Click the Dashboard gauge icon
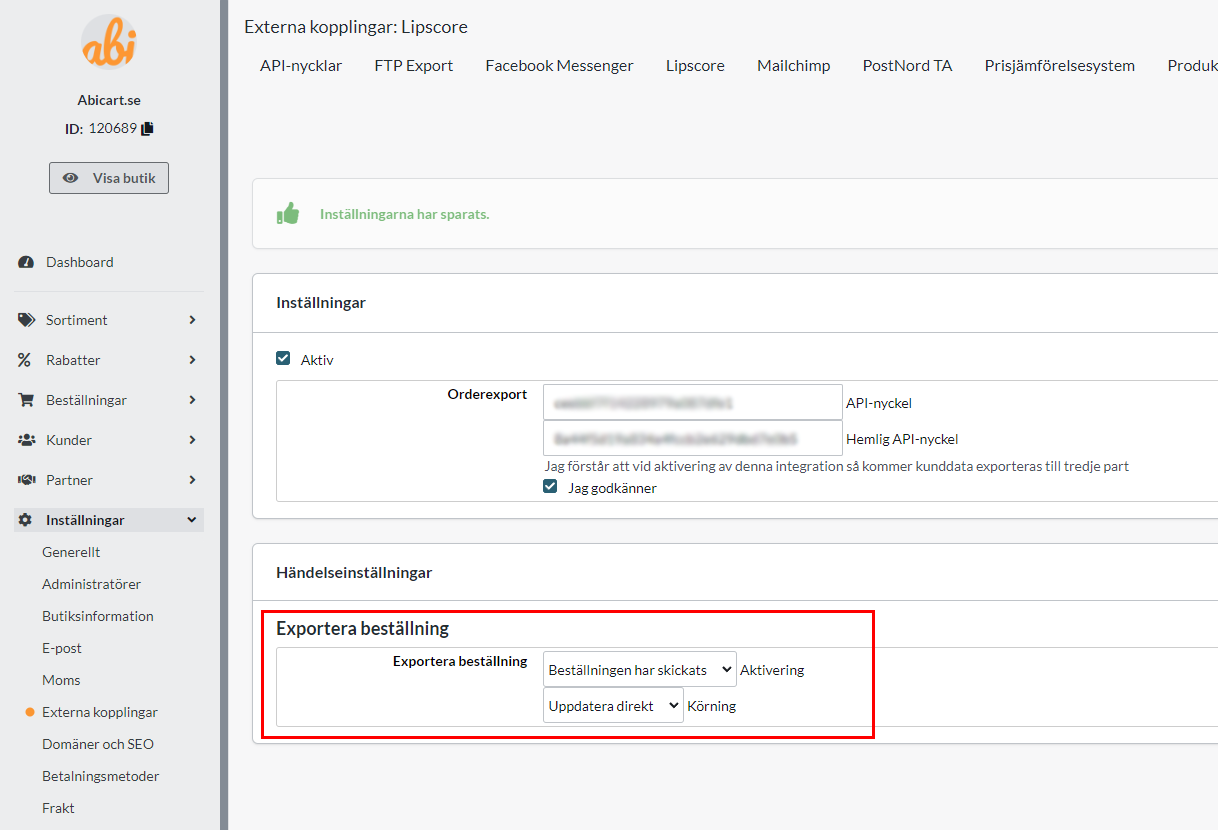Screen dimensions: 1218x830 coord(26,262)
